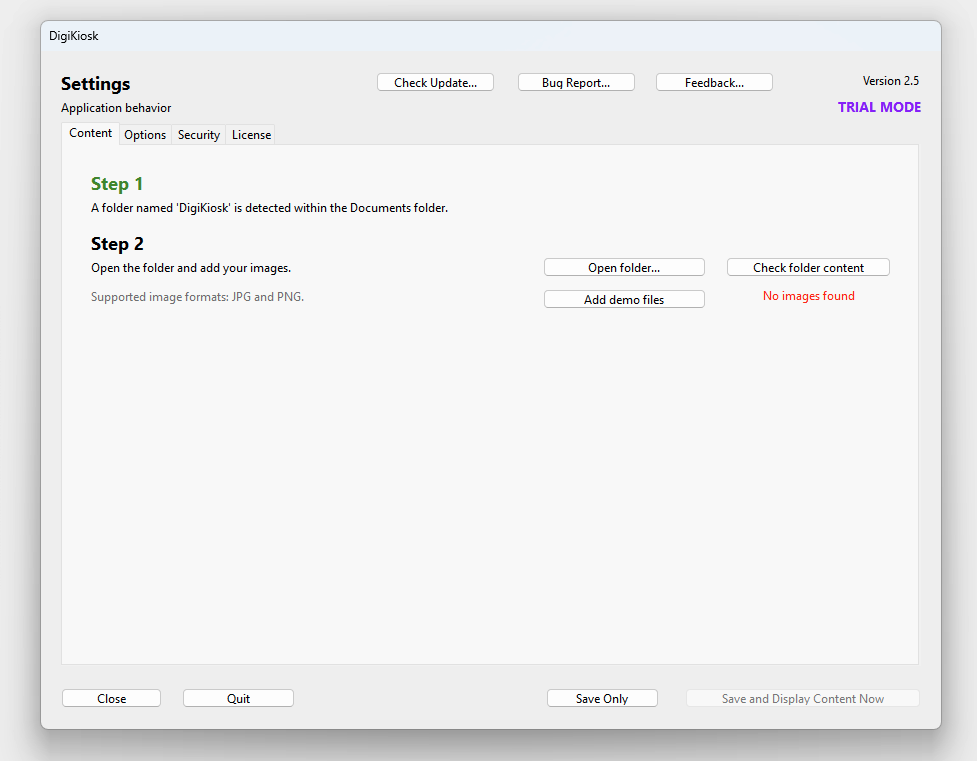Click Save and Display Content Now
This screenshot has width=977, height=761.
802,699
